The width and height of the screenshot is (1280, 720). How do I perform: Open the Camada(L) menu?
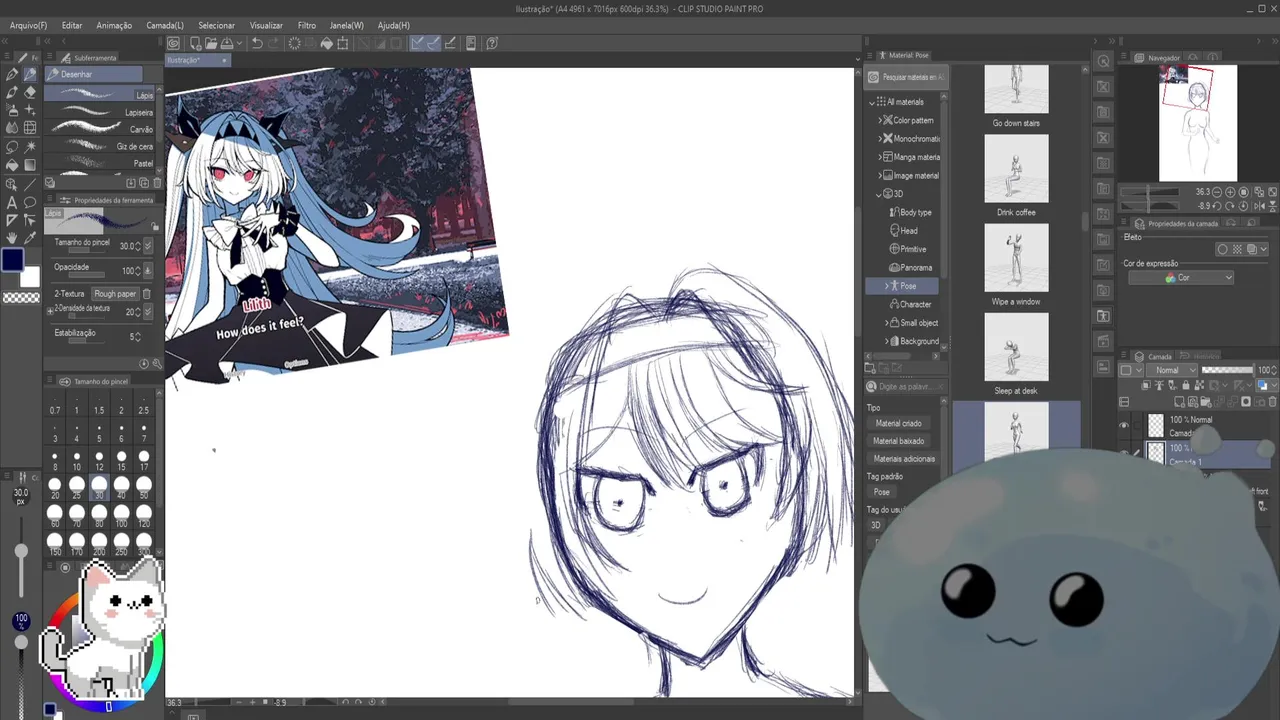[x=165, y=25]
